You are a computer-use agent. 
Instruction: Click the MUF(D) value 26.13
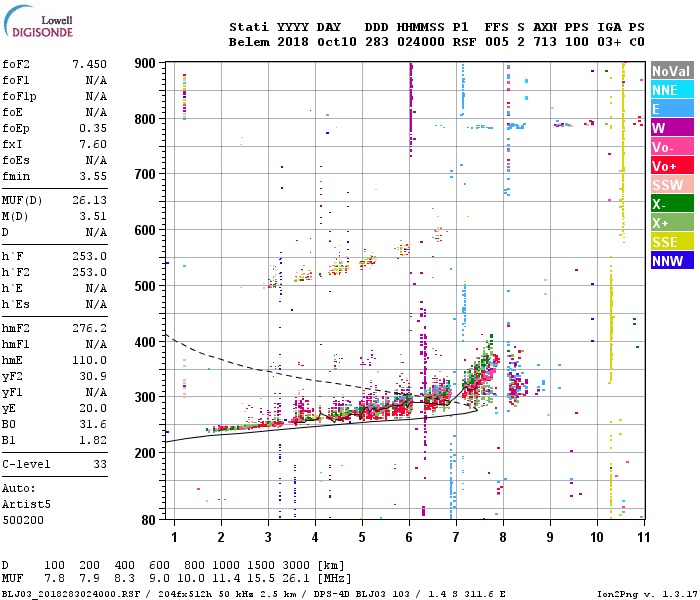click(x=90, y=200)
